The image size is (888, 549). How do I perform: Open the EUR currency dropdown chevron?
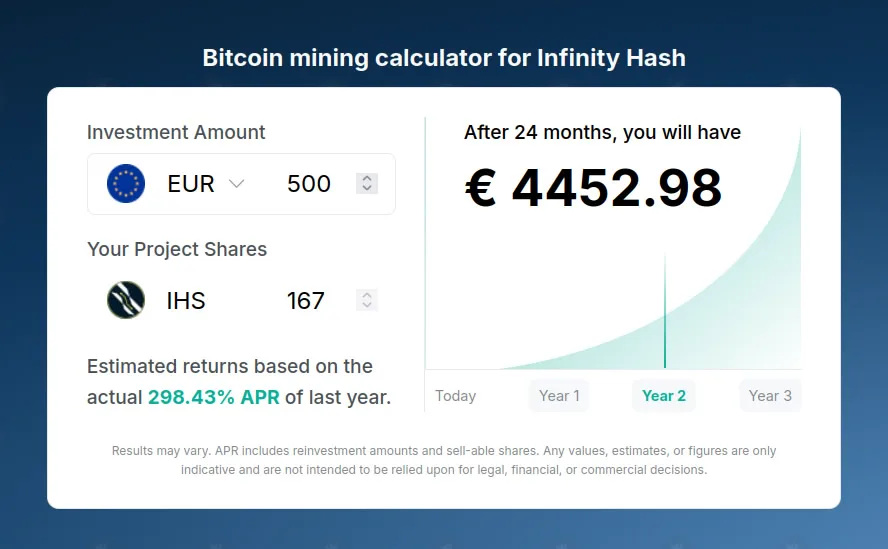236,184
